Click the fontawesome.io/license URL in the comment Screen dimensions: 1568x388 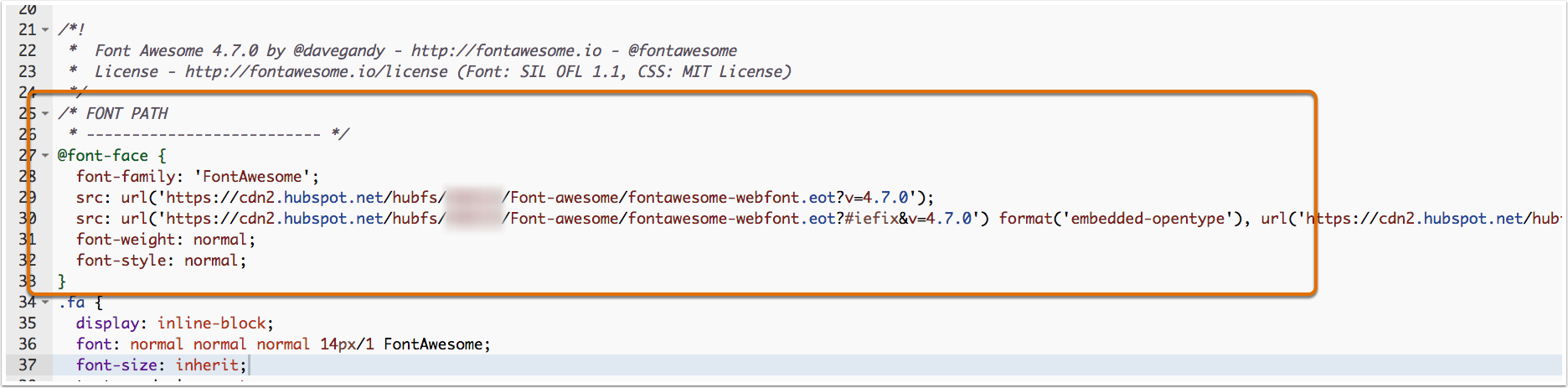click(316, 72)
